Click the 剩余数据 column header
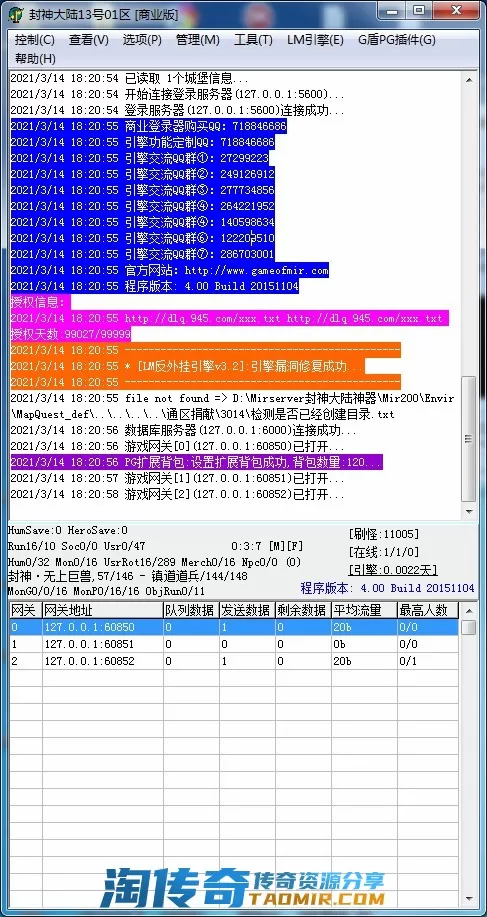The height and width of the screenshot is (917, 487). point(303,611)
